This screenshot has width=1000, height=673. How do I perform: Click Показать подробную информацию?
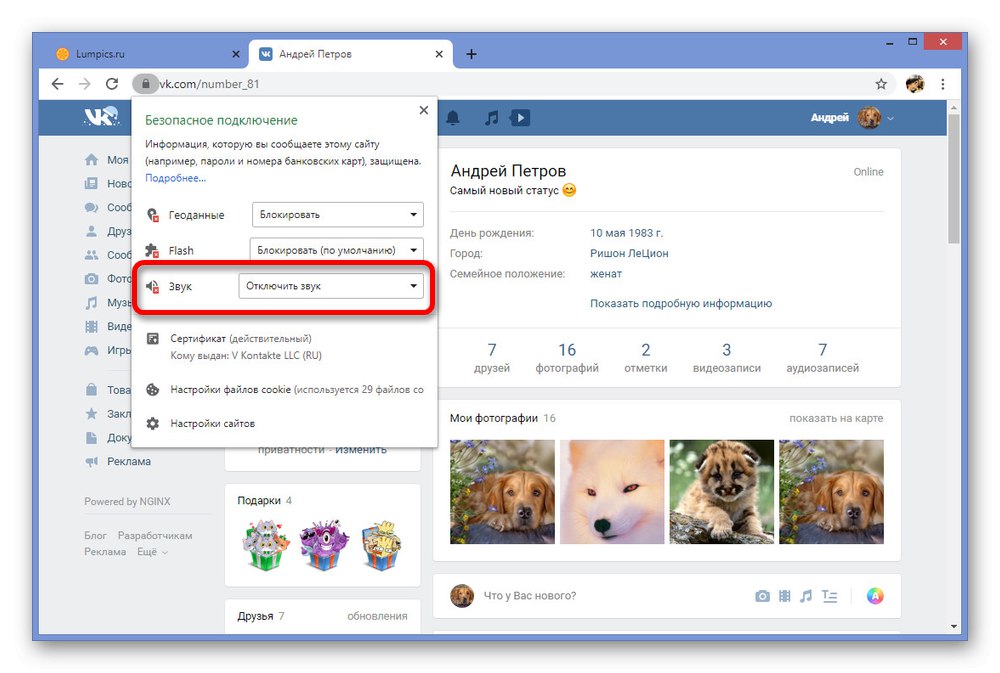(680, 304)
